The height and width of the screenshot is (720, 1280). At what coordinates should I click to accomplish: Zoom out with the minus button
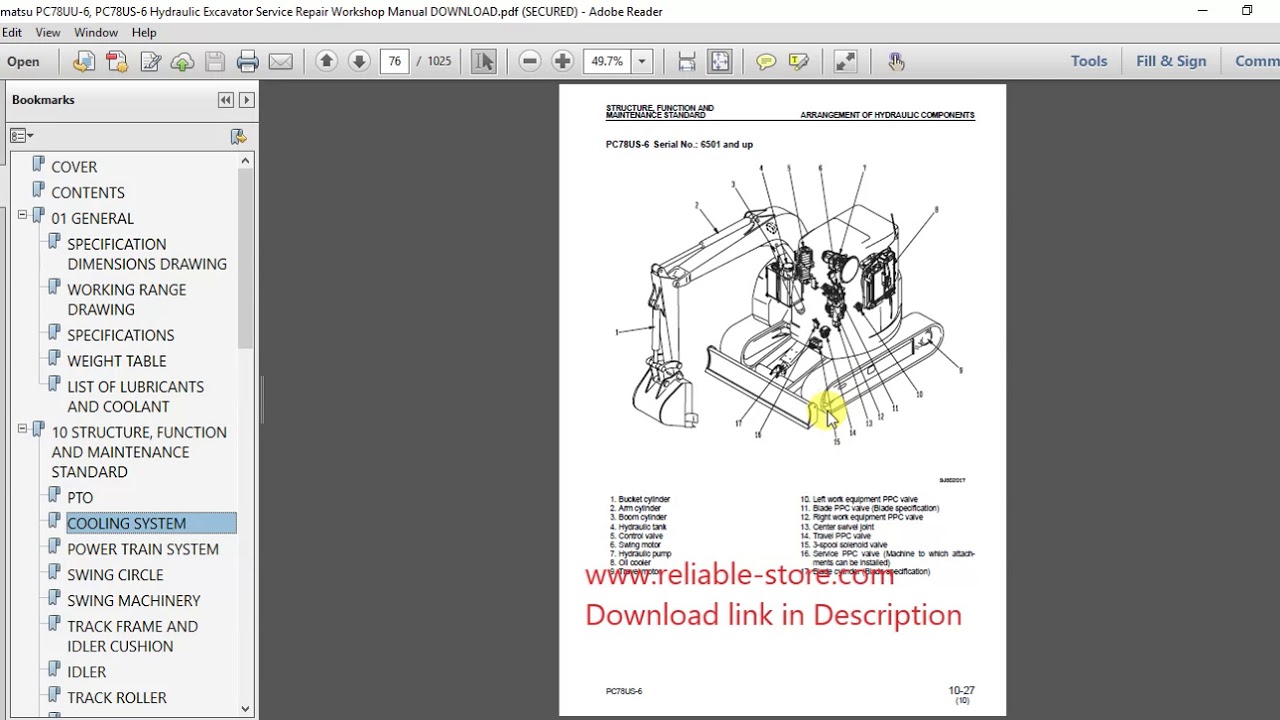[x=530, y=61]
